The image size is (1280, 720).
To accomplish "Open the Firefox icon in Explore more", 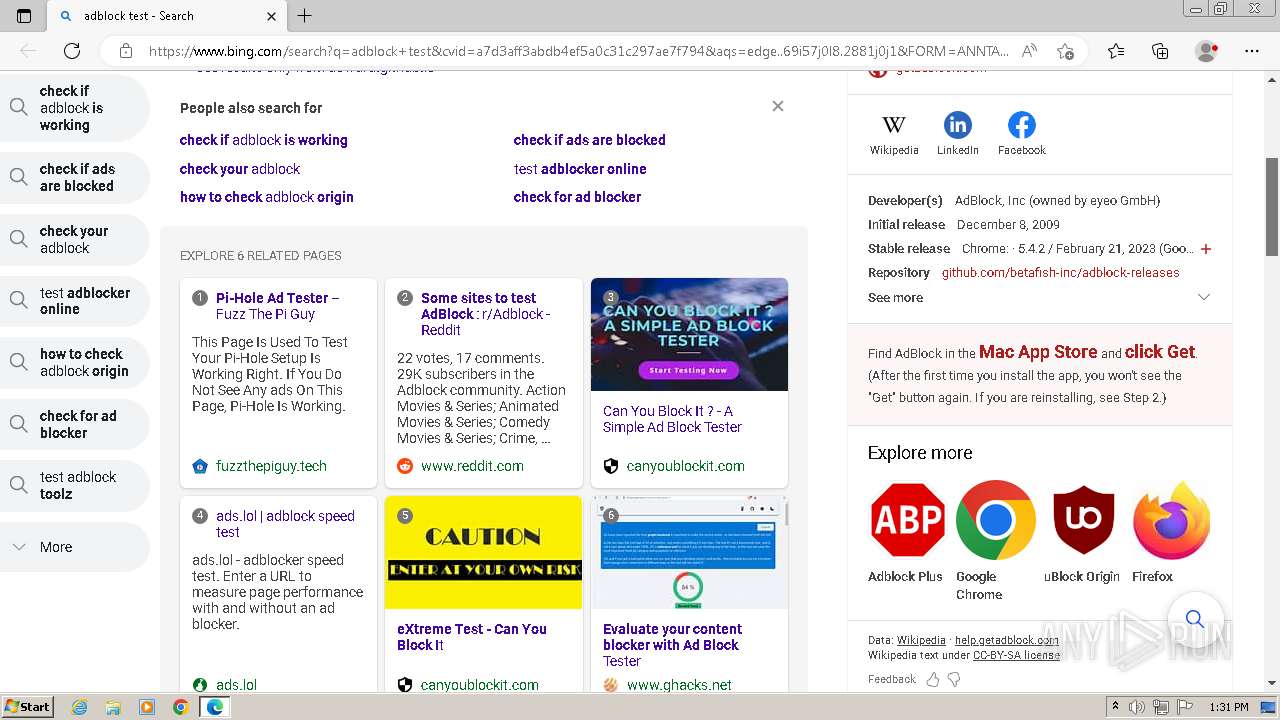I will point(1171,520).
